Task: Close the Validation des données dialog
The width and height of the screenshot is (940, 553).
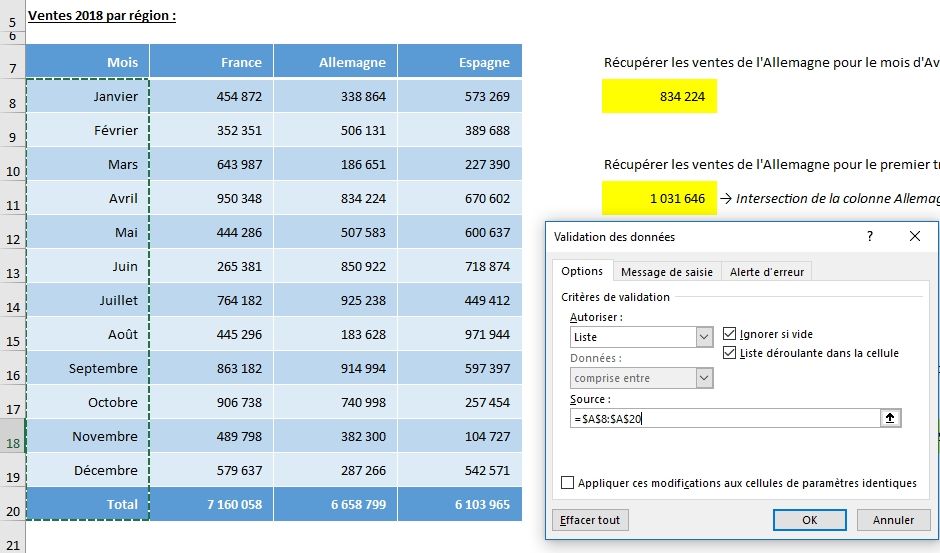Action: click(915, 237)
